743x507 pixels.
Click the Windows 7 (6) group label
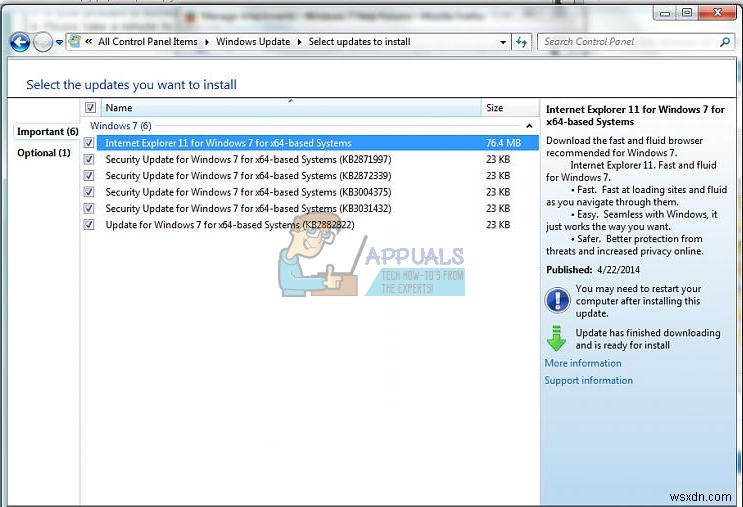click(x=121, y=126)
